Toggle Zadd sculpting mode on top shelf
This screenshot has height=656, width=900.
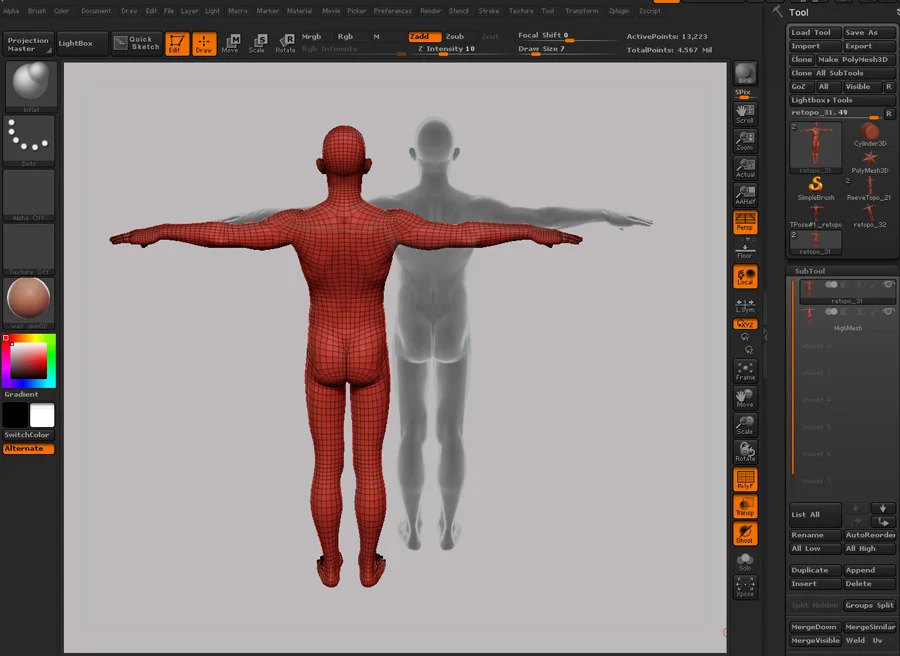424,35
